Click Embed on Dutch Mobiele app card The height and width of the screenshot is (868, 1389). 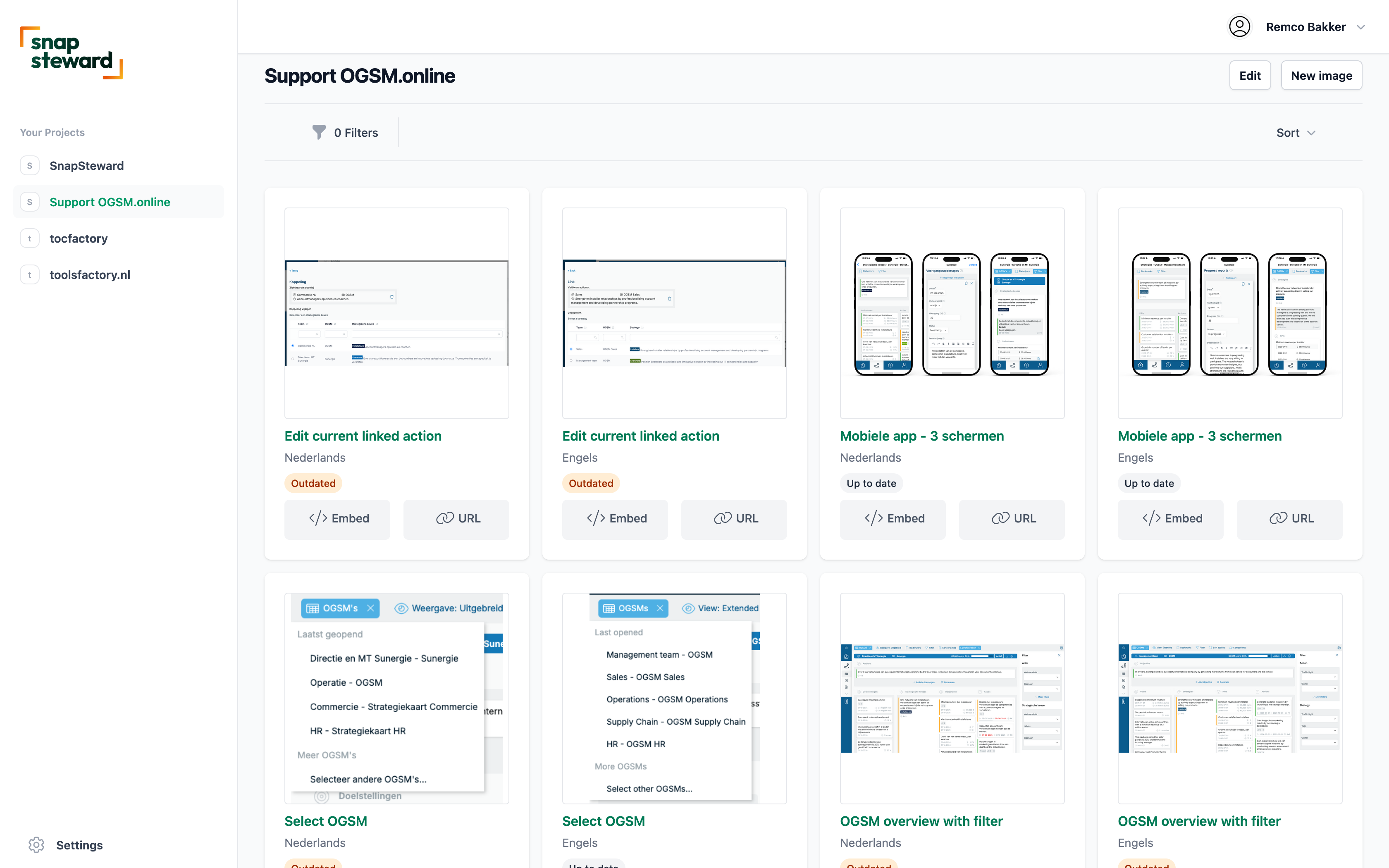click(x=893, y=518)
